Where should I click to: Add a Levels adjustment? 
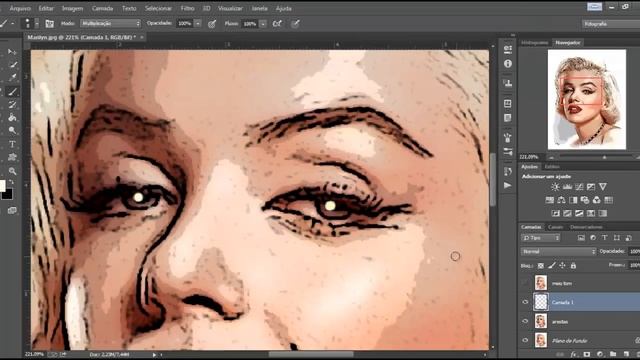tap(567, 187)
